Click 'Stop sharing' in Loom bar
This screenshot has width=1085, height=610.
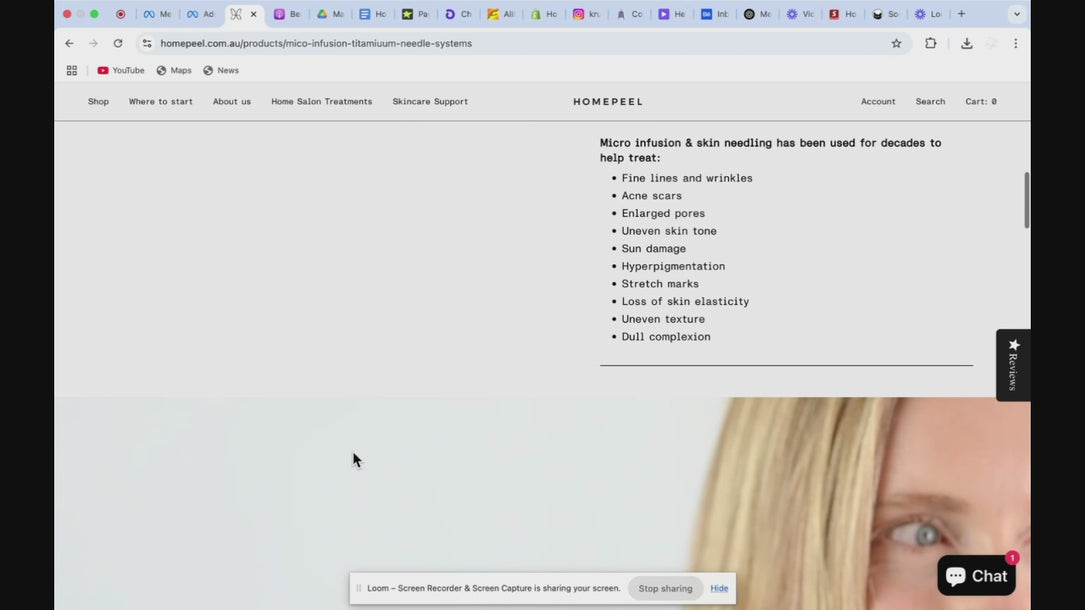coord(665,589)
